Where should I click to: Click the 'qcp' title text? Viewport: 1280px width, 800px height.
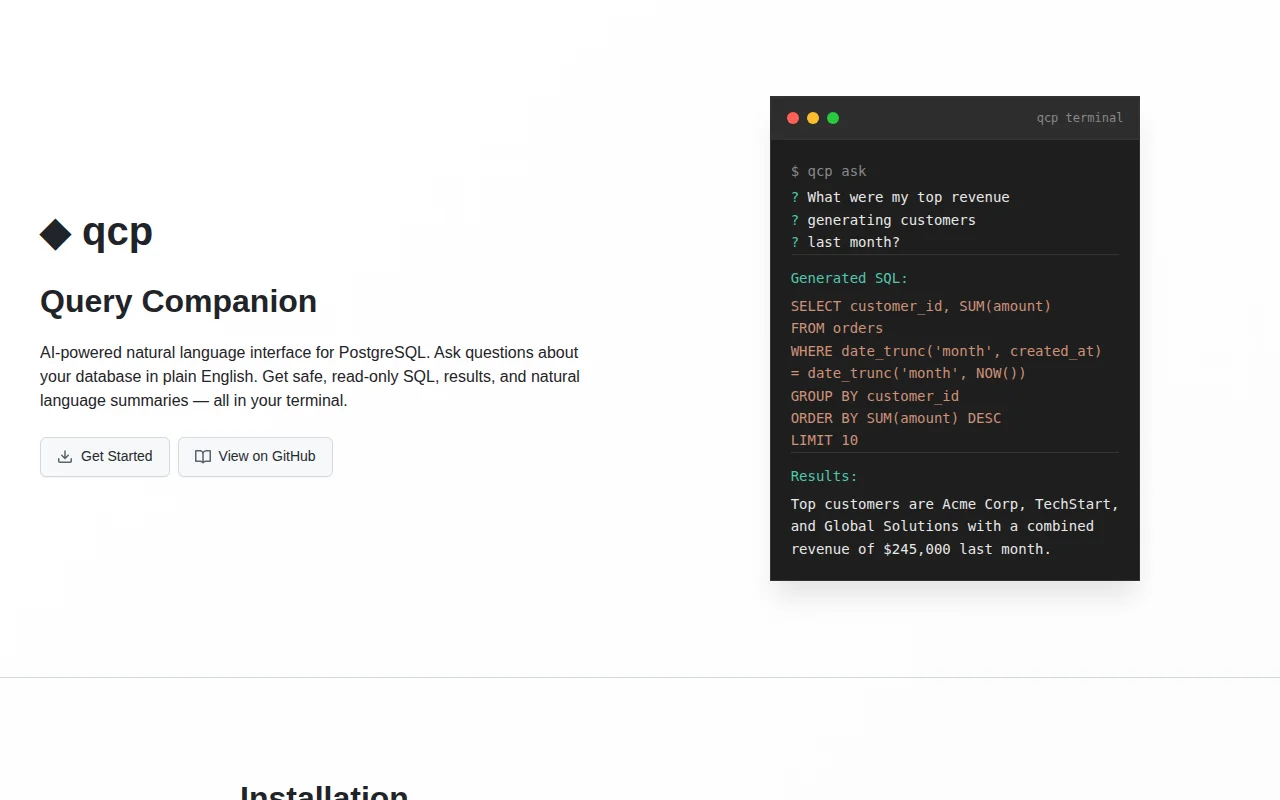tap(117, 232)
